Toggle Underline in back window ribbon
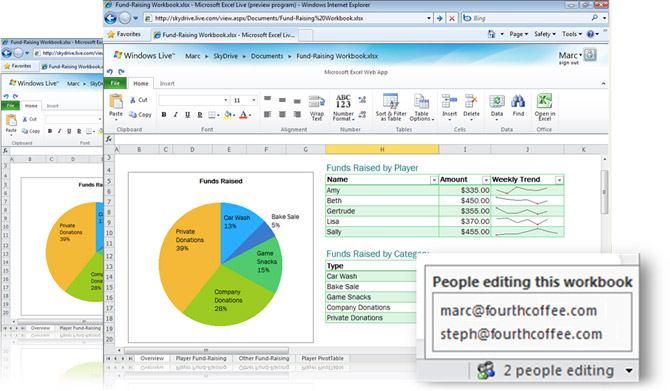The height and width of the screenshot is (391, 670). (69, 131)
